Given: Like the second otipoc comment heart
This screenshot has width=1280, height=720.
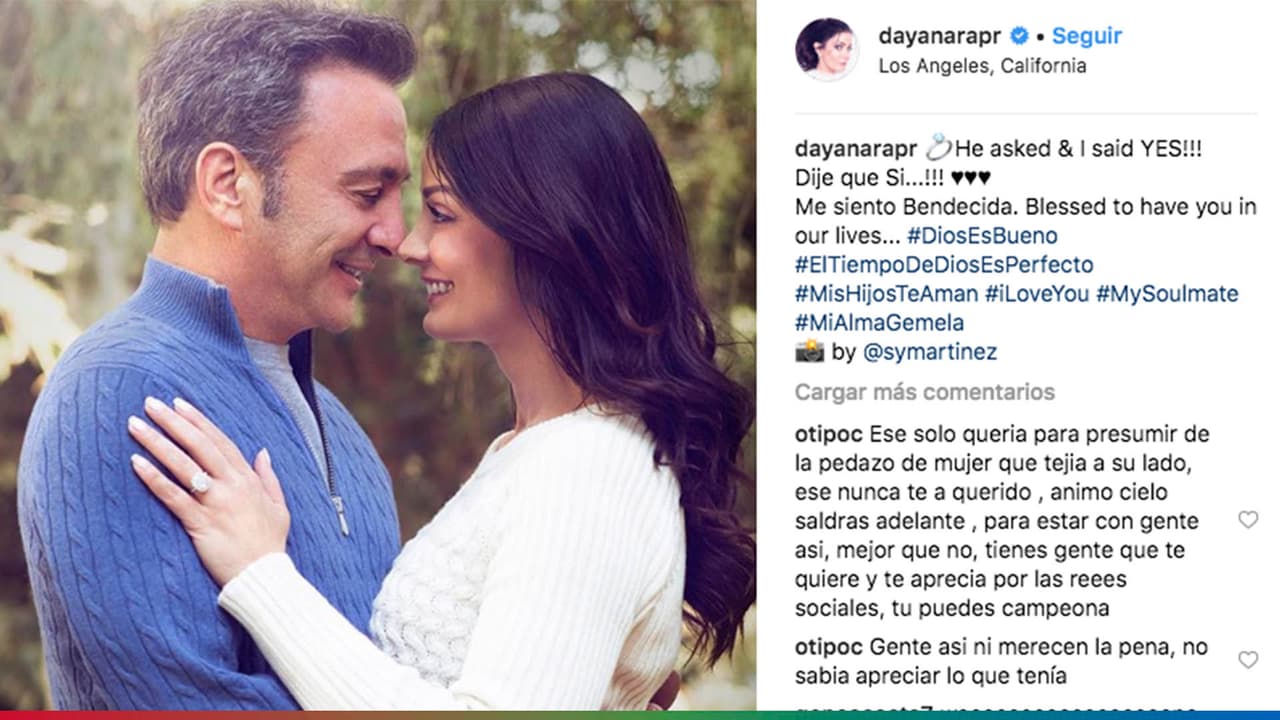Looking at the screenshot, I should (1247, 660).
